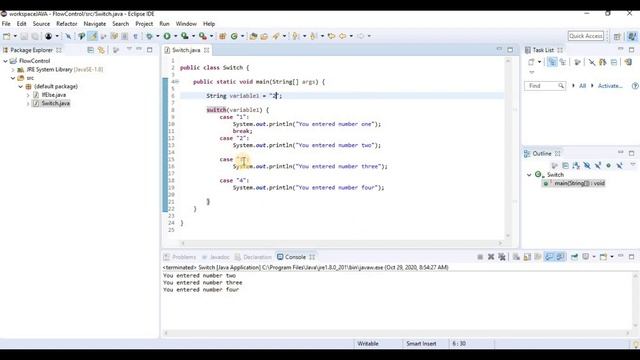Click Terminate square icon in Console
640x360 pixels.
tap(480, 257)
